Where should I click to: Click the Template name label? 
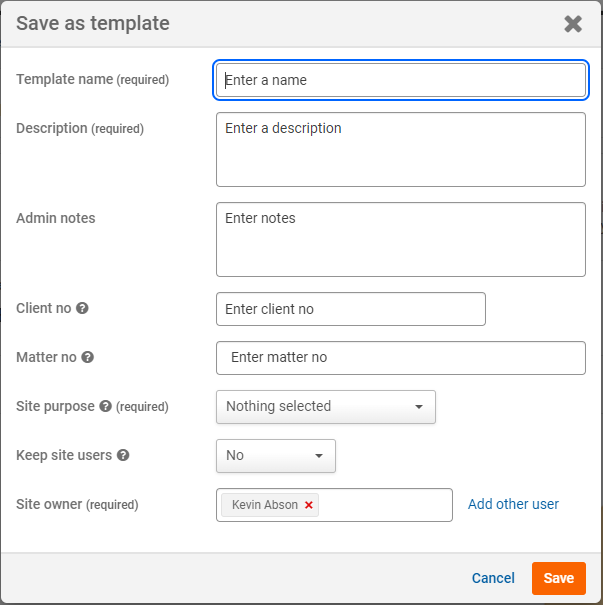point(64,79)
